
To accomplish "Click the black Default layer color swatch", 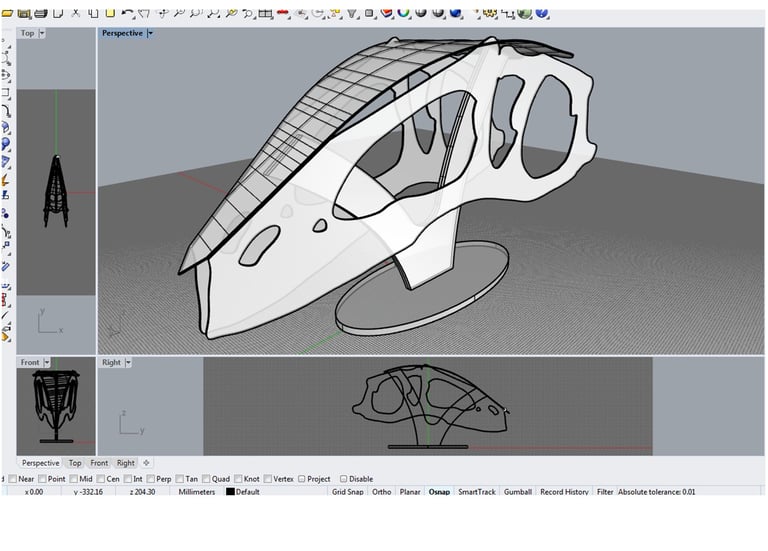I will pos(230,491).
